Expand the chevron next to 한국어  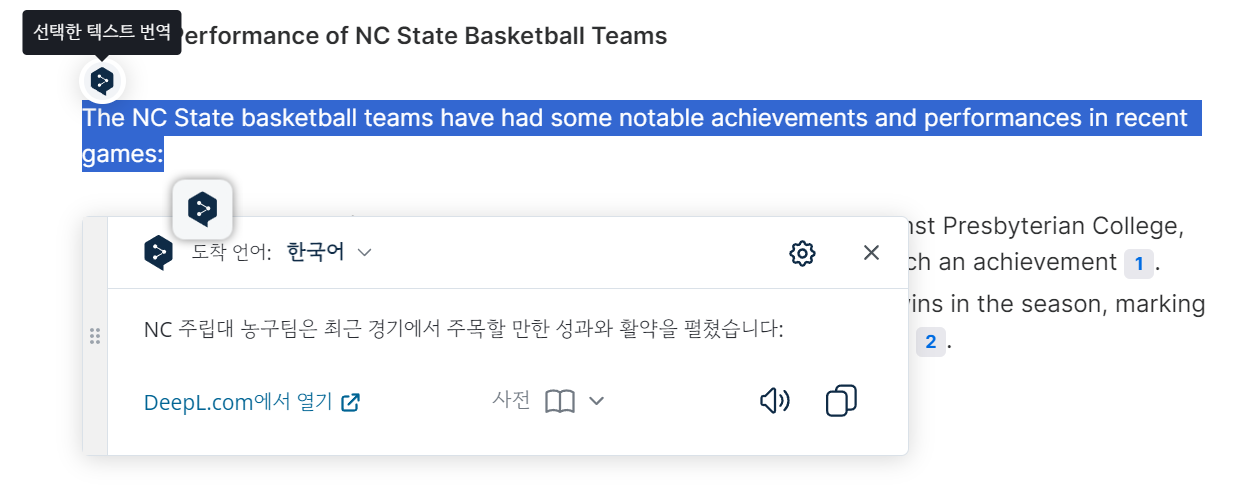click(365, 253)
